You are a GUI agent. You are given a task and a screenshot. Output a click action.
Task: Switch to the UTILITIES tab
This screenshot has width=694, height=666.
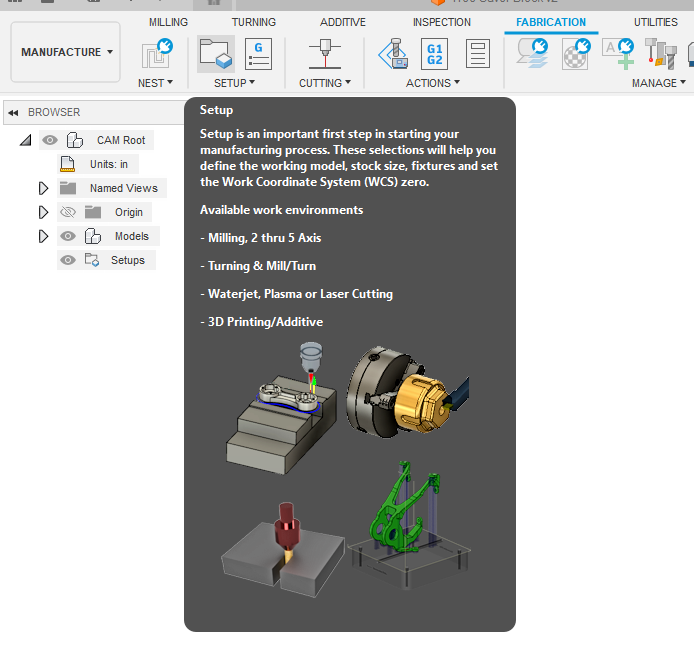(655, 22)
